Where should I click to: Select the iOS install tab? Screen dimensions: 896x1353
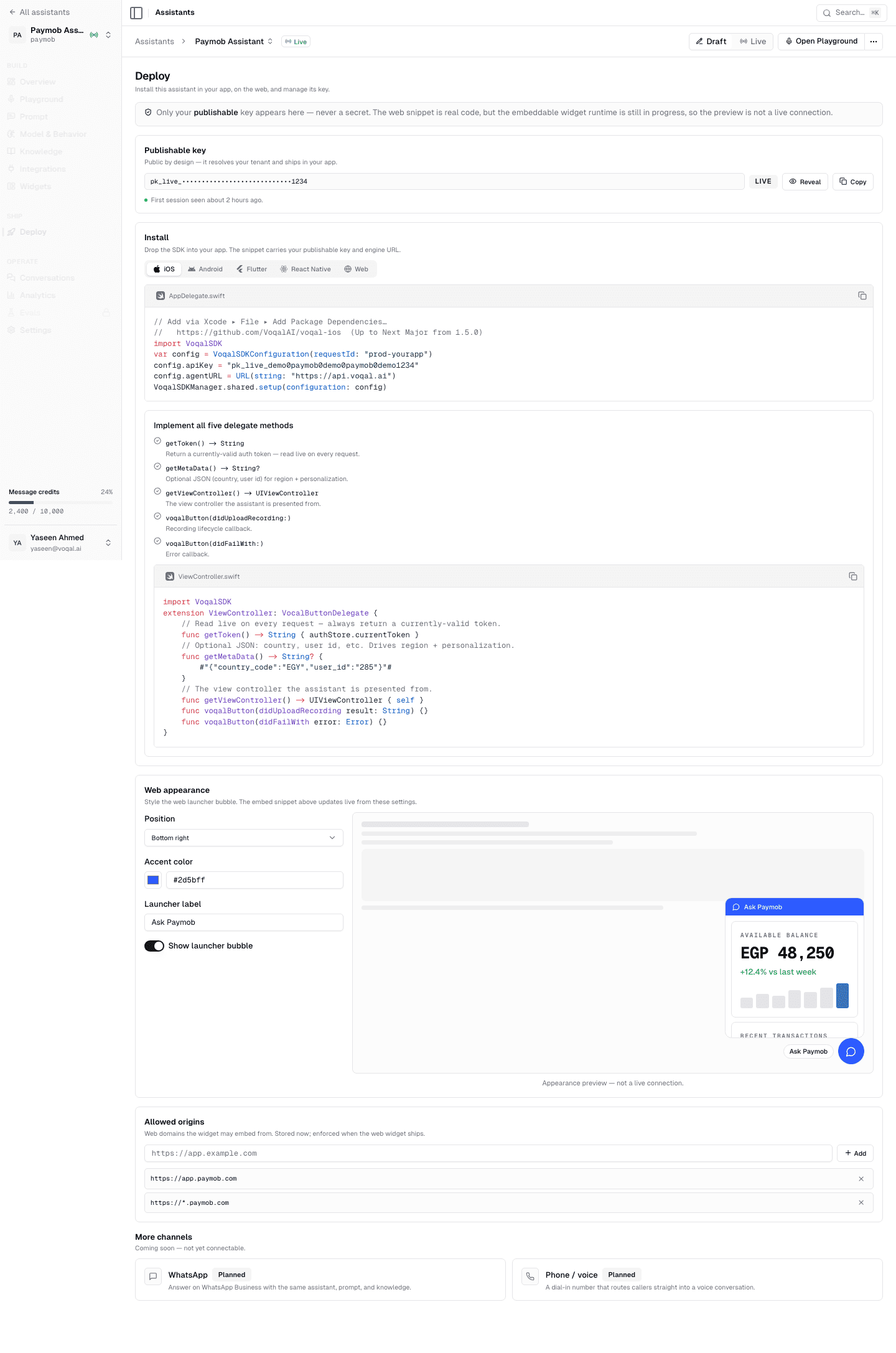pos(164,269)
